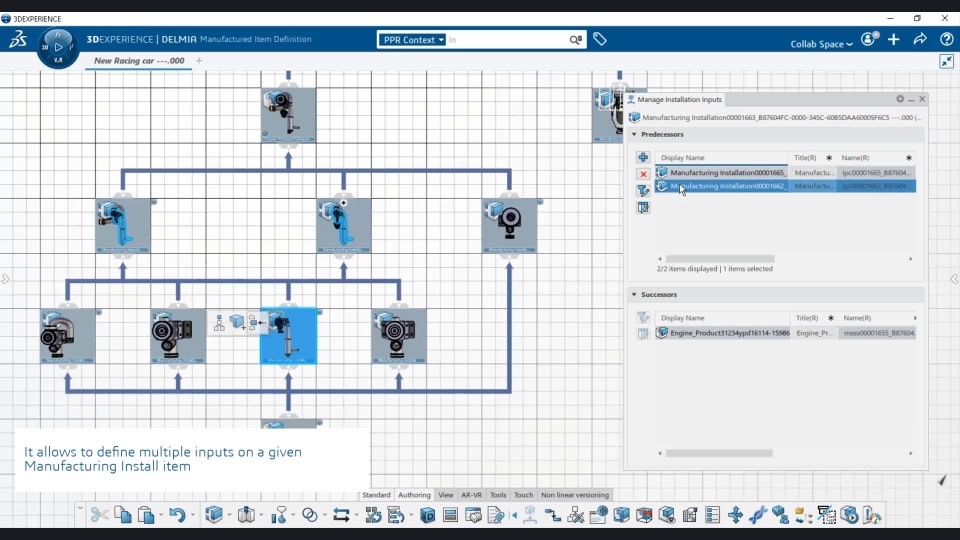Click the Predecessors Display Name column header
Viewport: 960px width, 540px height.
(x=721, y=158)
